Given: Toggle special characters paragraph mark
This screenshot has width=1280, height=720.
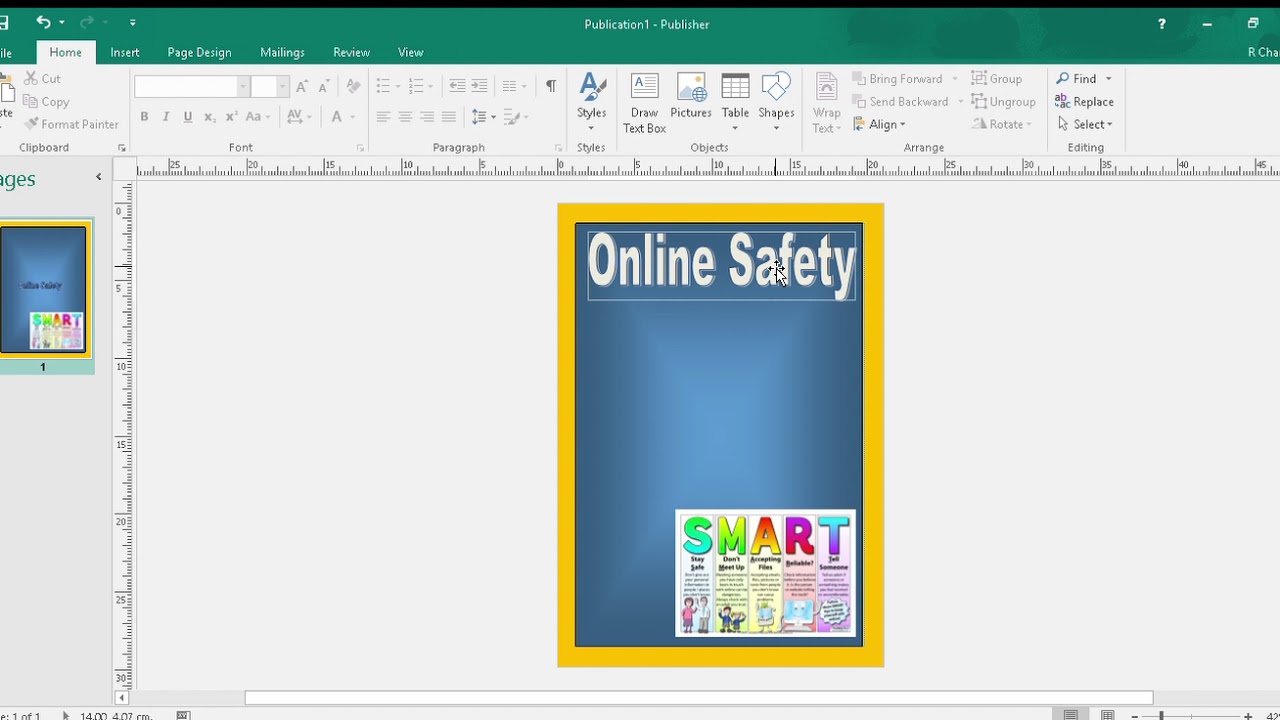Looking at the screenshot, I should coord(551,86).
